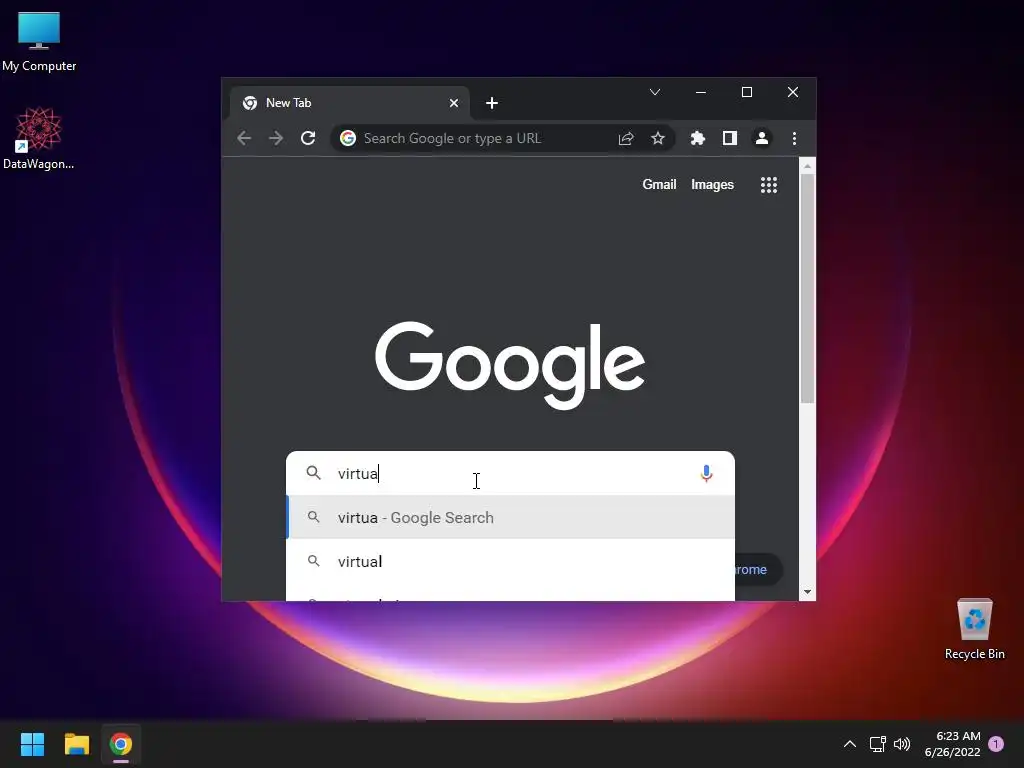Screen dimensions: 1024x768
Task: Expand the tab search chevron
Action: point(655,92)
